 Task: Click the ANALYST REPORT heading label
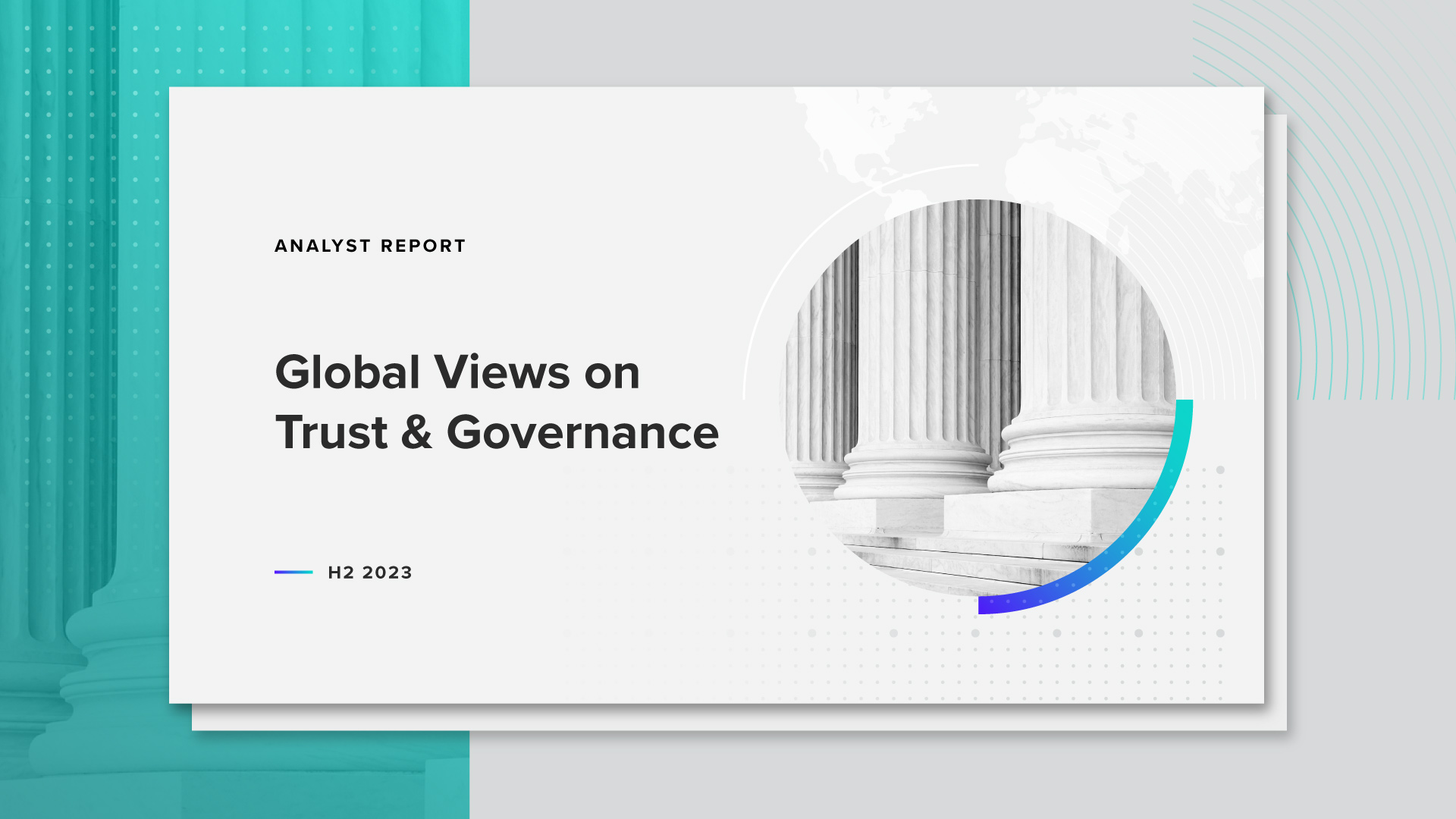point(369,246)
